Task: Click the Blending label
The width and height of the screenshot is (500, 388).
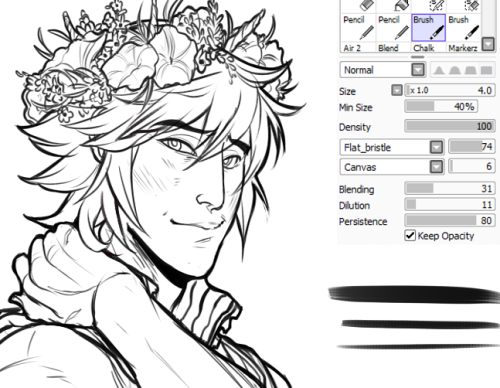Action: (x=356, y=189)
